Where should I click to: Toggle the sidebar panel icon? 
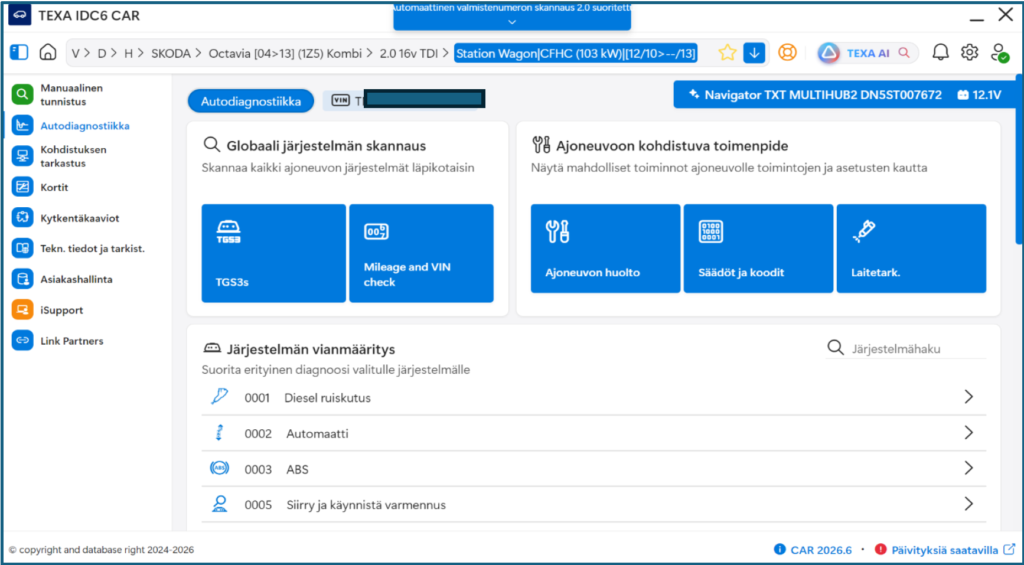(20, 52)
